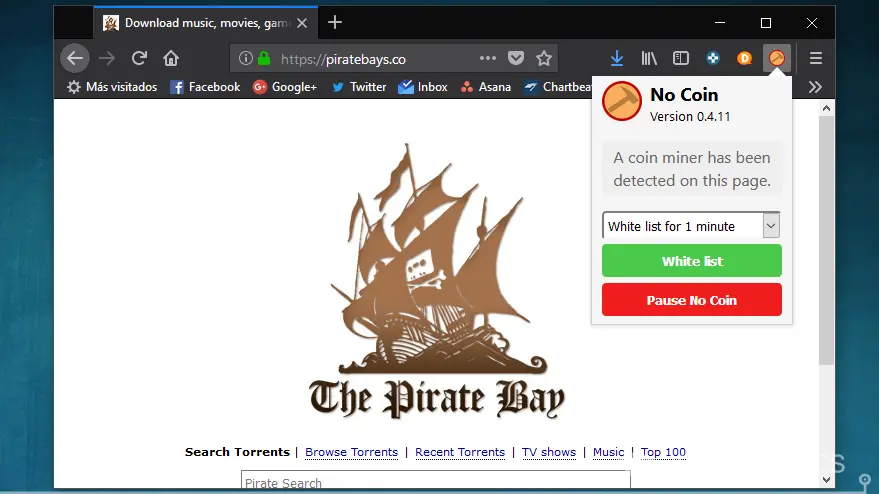Viewport: 879px width, 494px height.
Task: Open the home page icon
Action: tap(171, 58)
